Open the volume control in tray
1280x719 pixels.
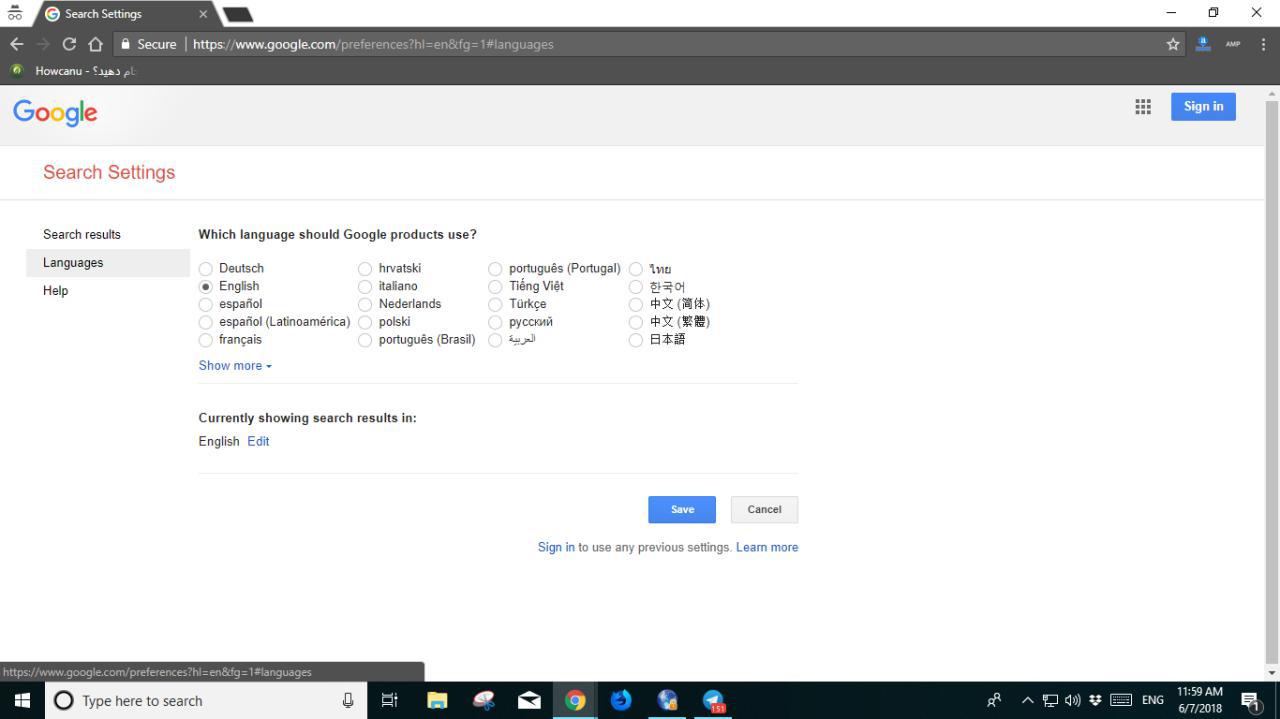click(x=1073, y=700)
